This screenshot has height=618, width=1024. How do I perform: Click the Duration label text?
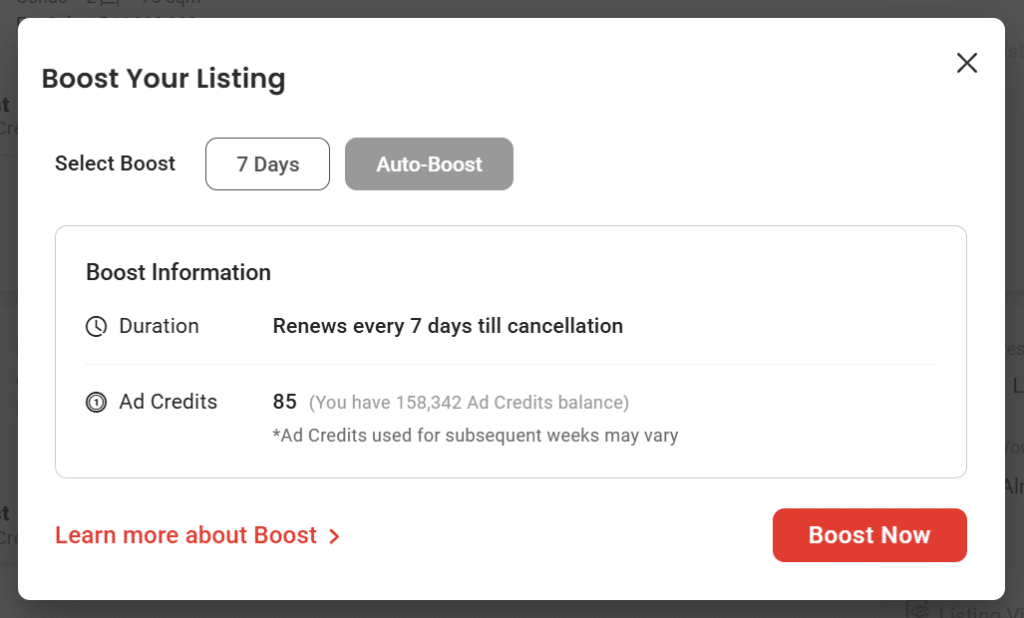(x=159, y=326)
